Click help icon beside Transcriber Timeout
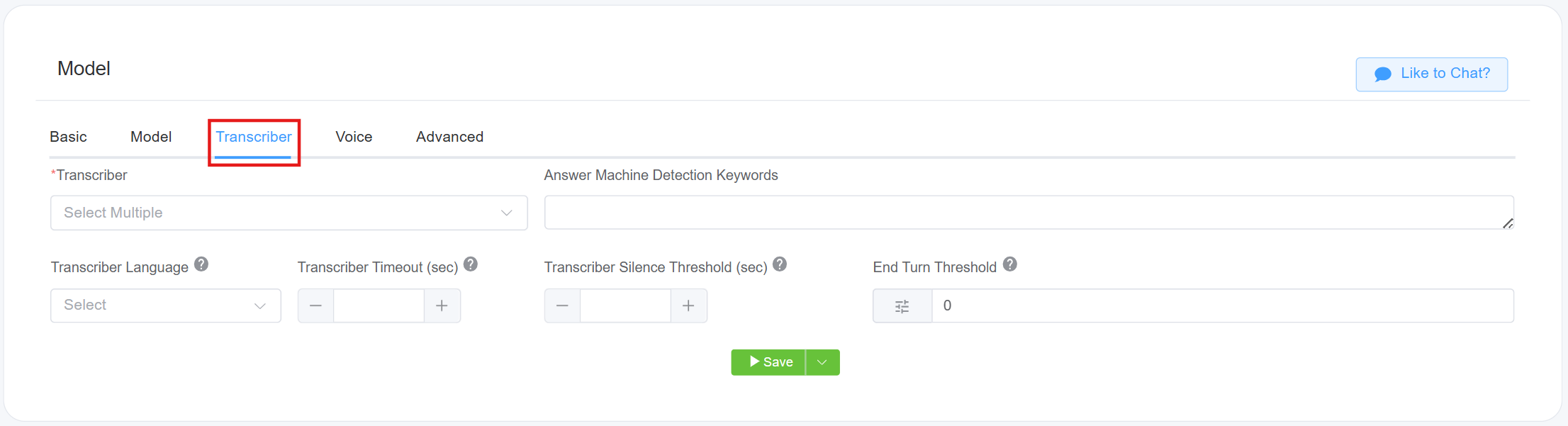 click(x=471, y=264)
